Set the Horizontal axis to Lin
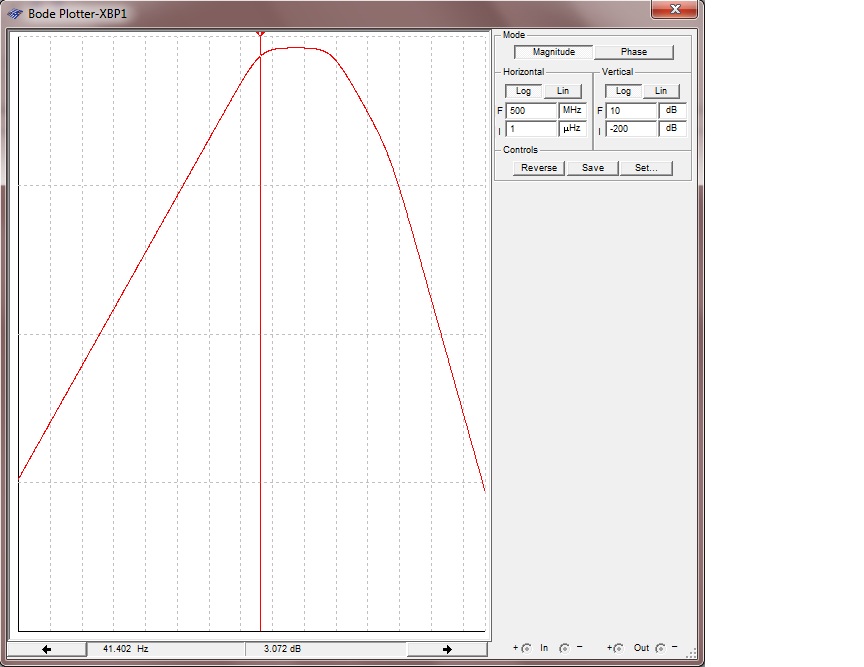Viewport: 864px width, 667px height. tap(563, 91)
